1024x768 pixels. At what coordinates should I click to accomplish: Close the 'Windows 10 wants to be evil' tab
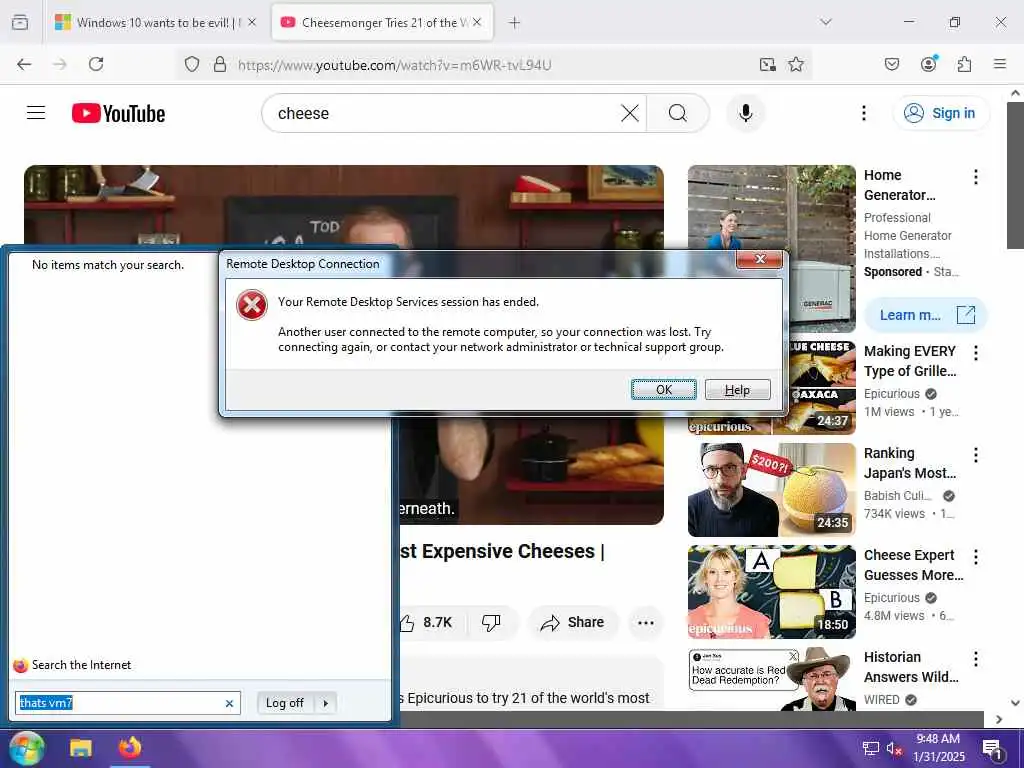pos(252,22)
